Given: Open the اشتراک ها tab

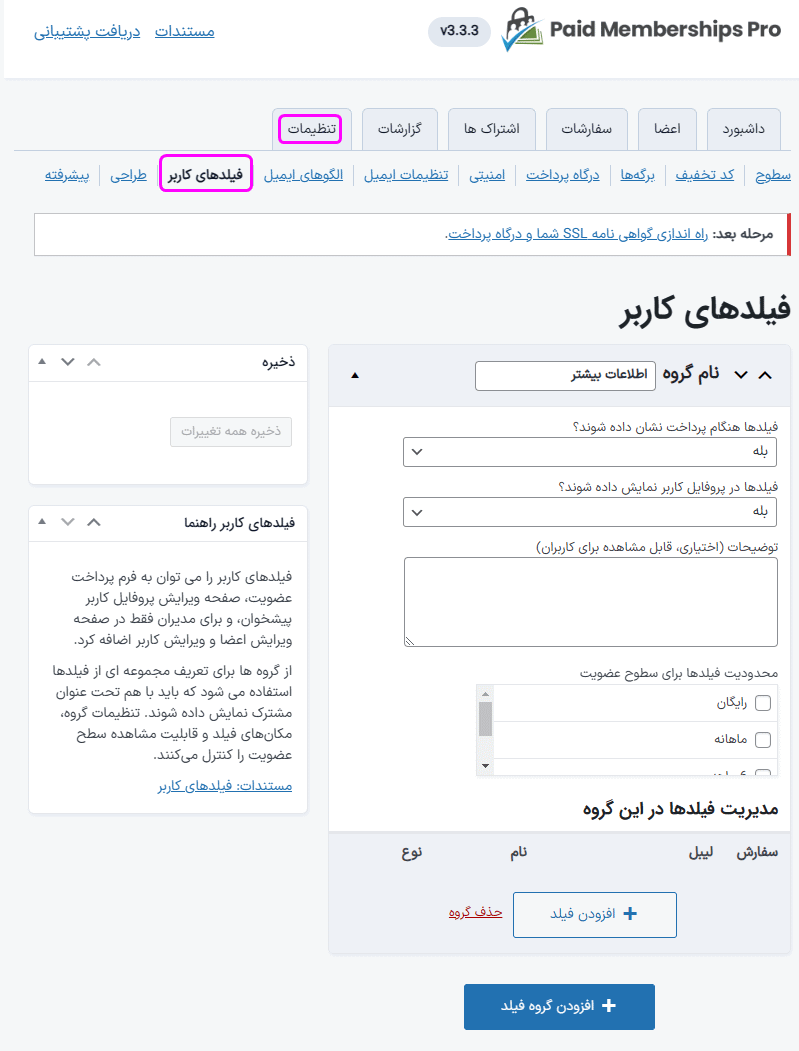Looking at the screenshot, I should [491, 129].
